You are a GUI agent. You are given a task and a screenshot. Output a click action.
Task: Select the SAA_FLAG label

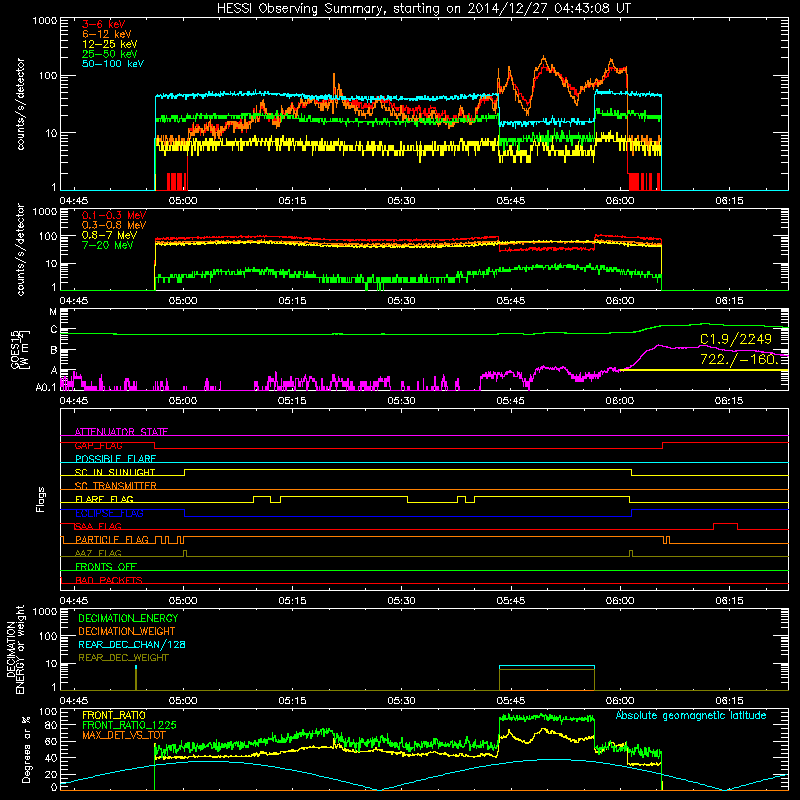pos(98,526)
